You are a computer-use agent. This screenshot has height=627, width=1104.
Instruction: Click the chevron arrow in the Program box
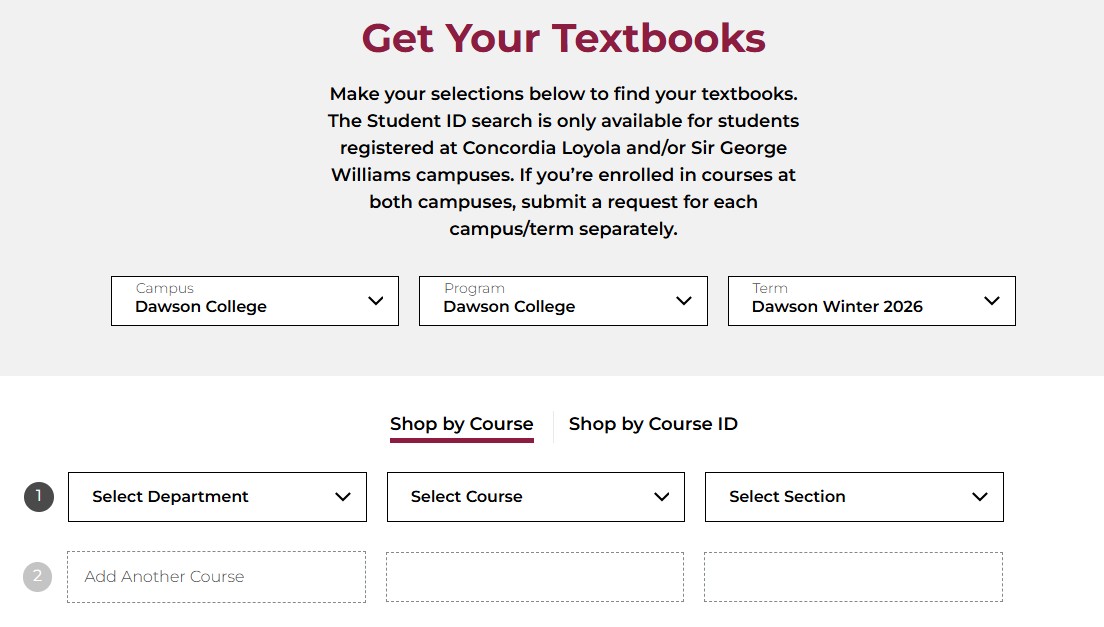click(684, 301)
